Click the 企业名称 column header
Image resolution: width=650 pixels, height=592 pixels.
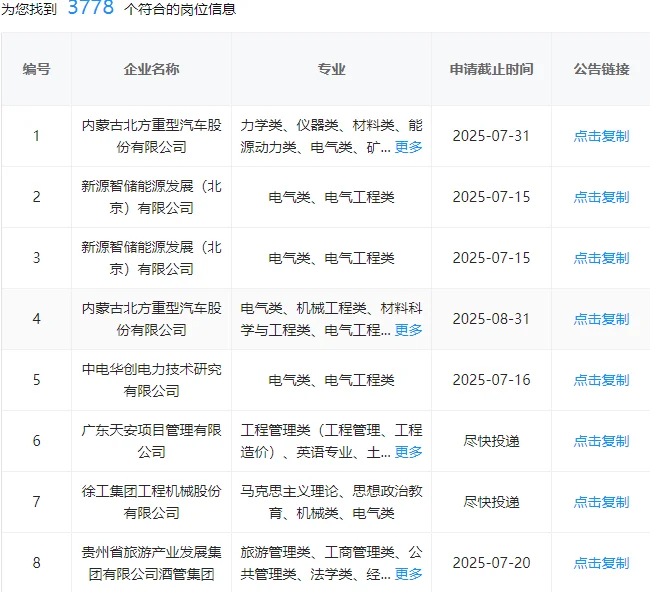click(x=151, y=69)
